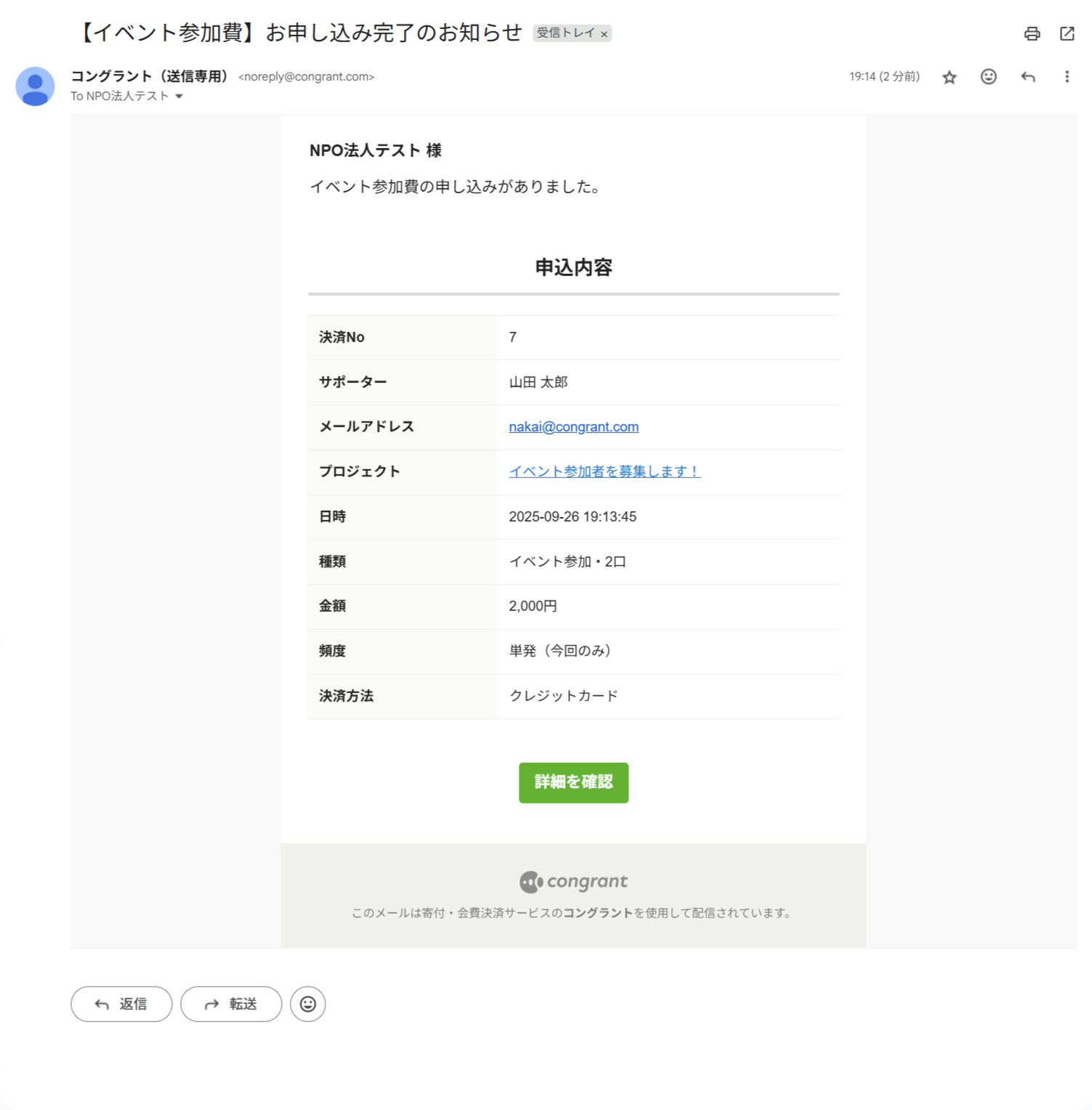Click the supporter name 山田 太郎

pos(538,382)
